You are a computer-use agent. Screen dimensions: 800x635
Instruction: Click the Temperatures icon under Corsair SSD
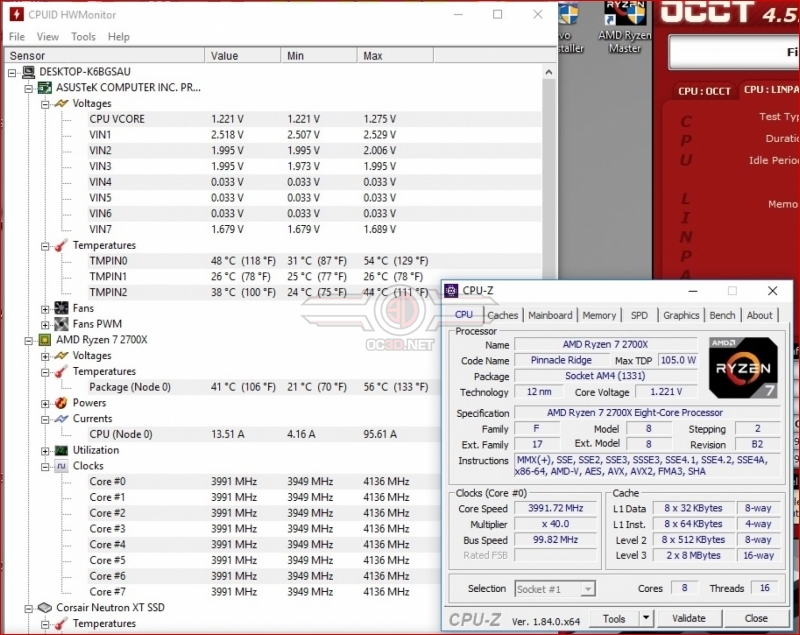tap(62, 623)
